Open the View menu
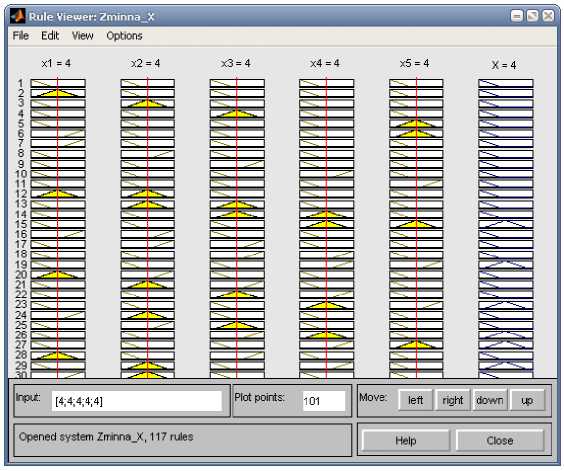The width and height of the screenshot is (564, 471). pos(82,36)
